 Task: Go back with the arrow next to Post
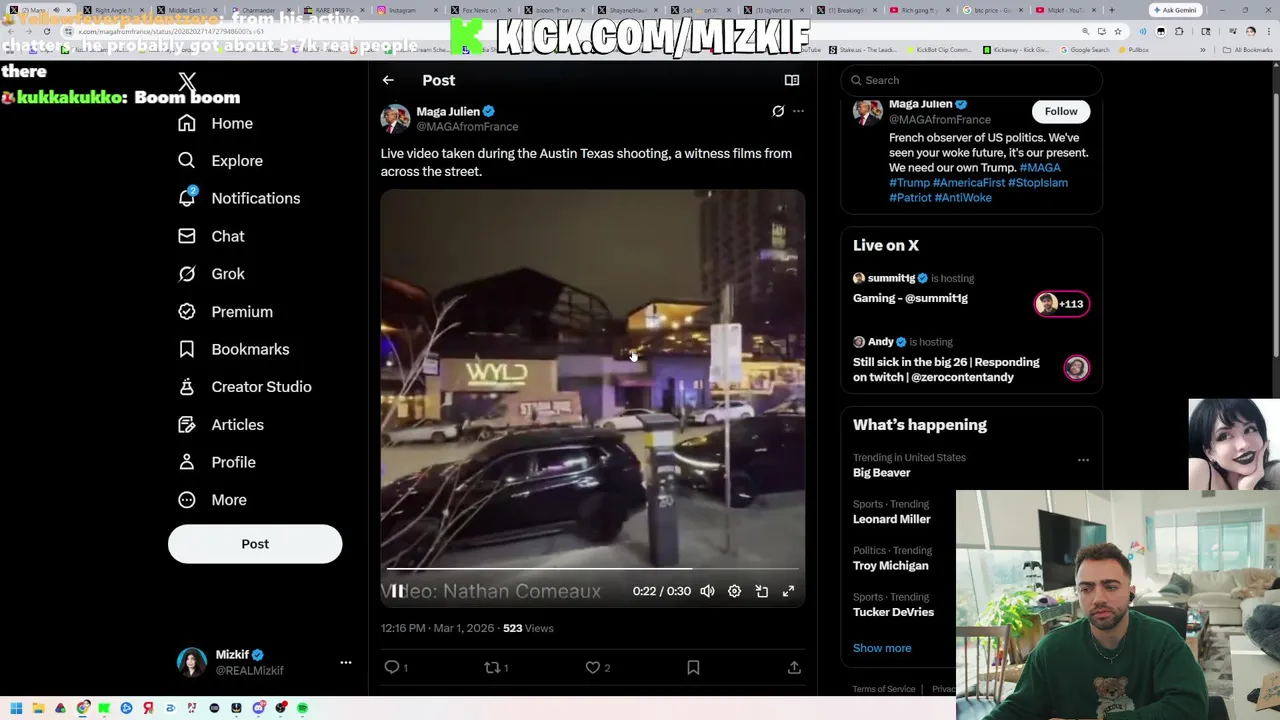(x=388, y=80)
